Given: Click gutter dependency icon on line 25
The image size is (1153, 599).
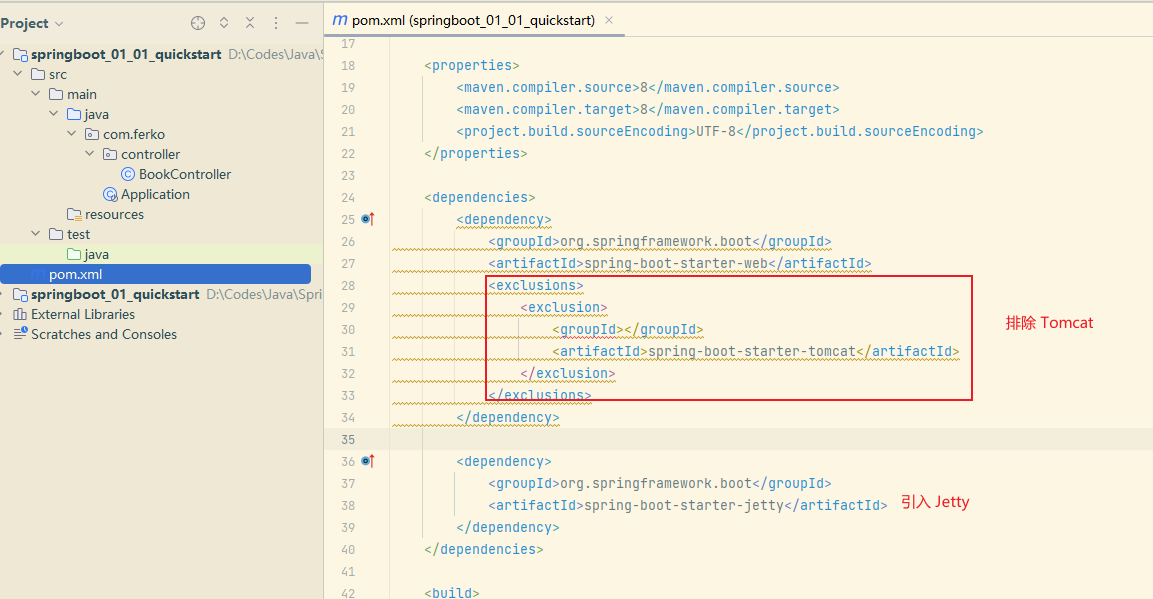Looking at the screenshot, I should point(368,219).
